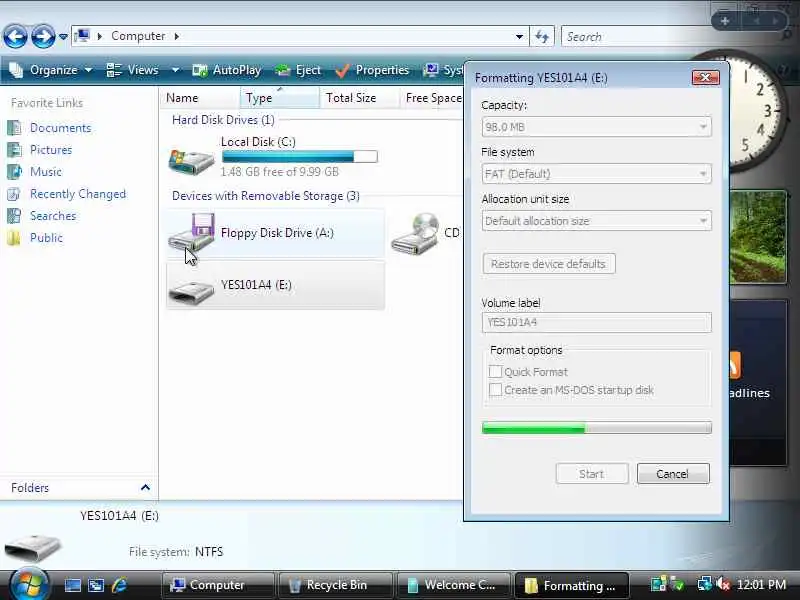Open Properties from the toolbar
The width and height of the screenshot is (800, 600).
point(372,70)
